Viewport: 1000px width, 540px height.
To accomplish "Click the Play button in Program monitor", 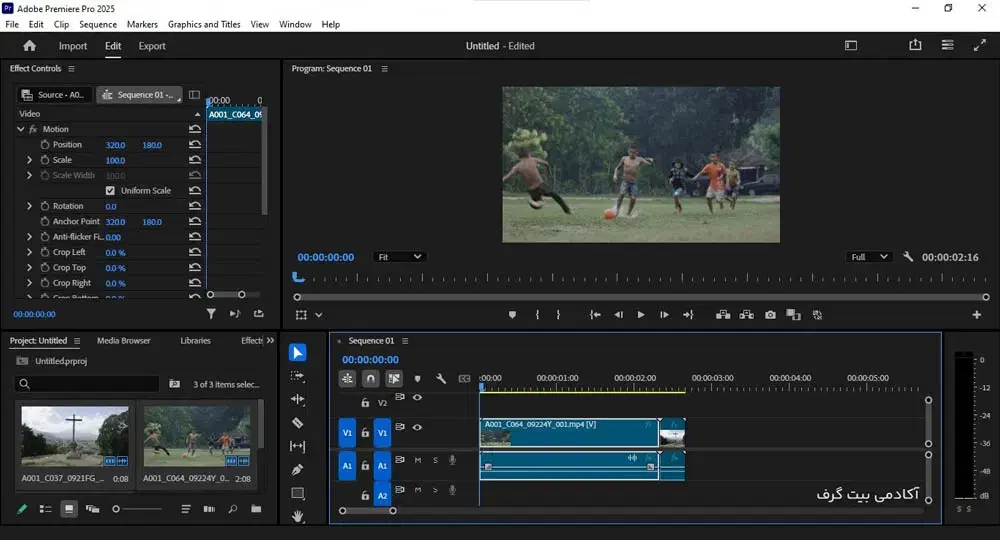I will tap(641, 315).
